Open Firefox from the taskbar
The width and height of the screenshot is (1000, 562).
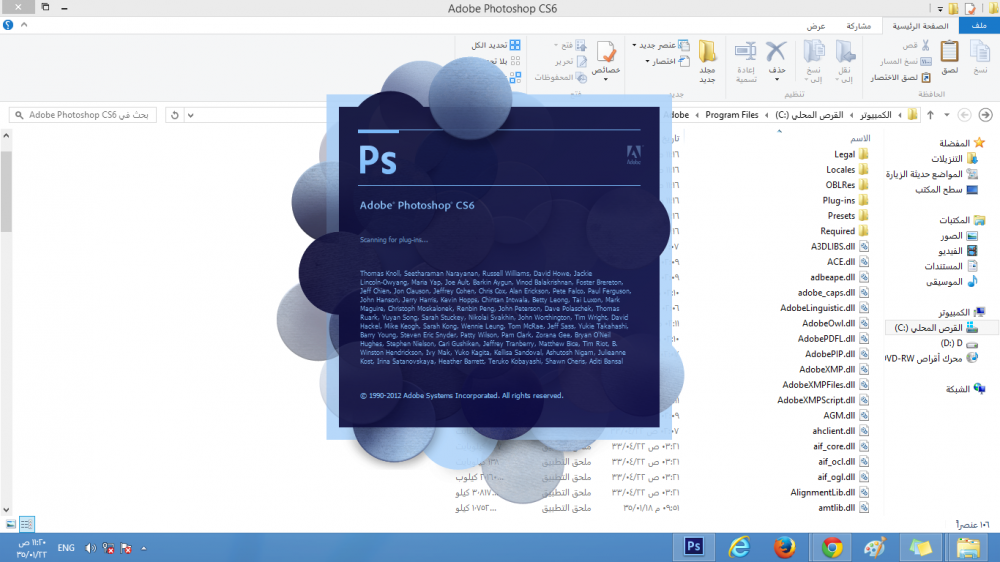point(785,546)
